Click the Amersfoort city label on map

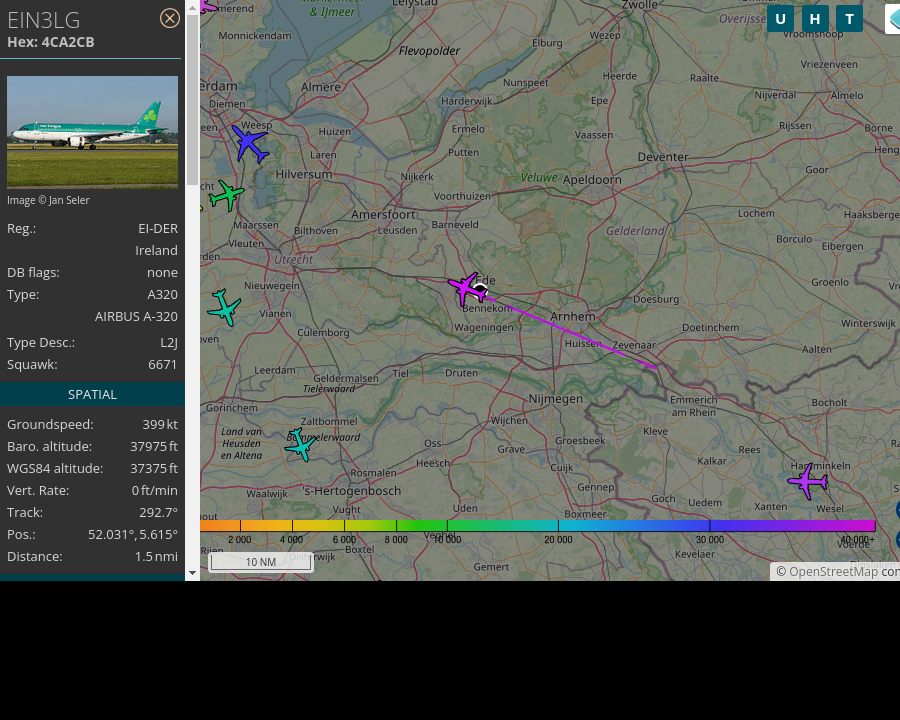click(383, 215)
